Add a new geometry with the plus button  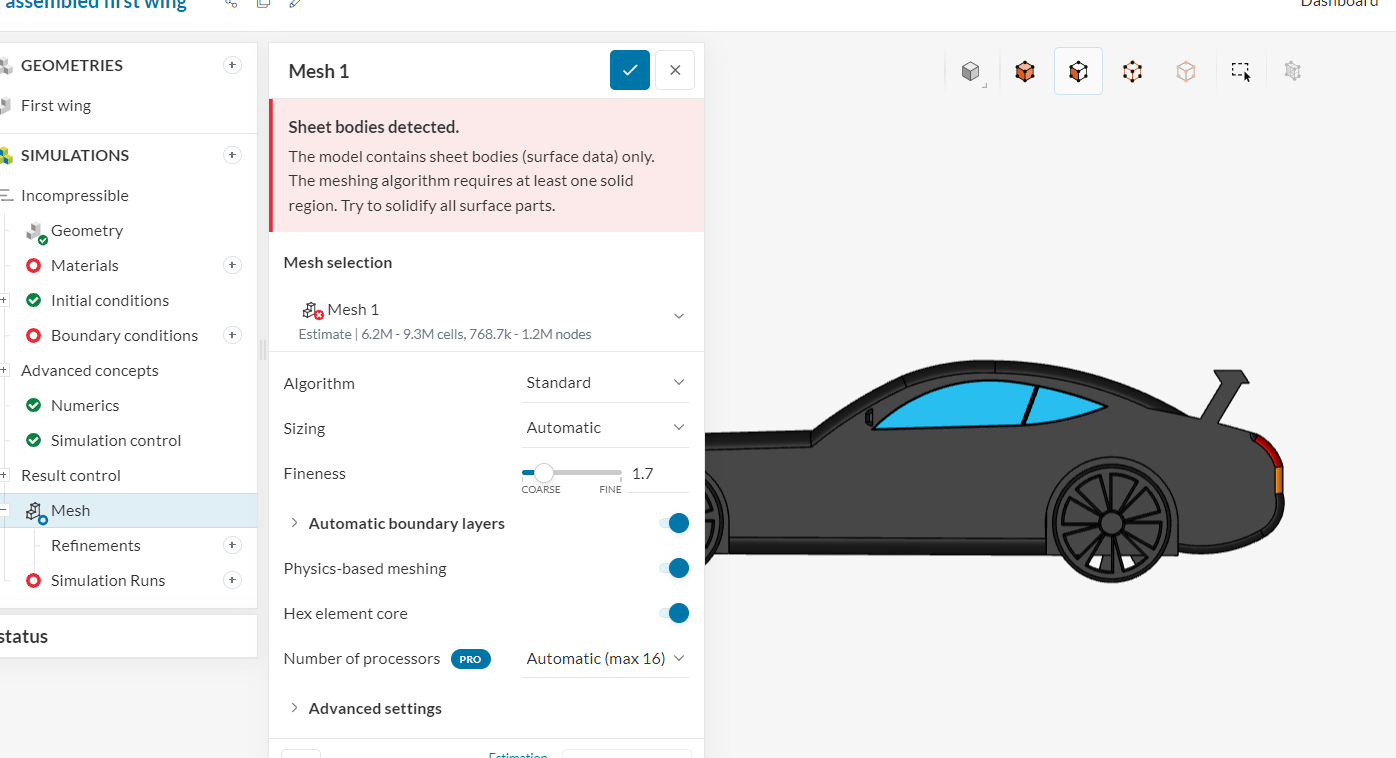click(x=232, y=64)
